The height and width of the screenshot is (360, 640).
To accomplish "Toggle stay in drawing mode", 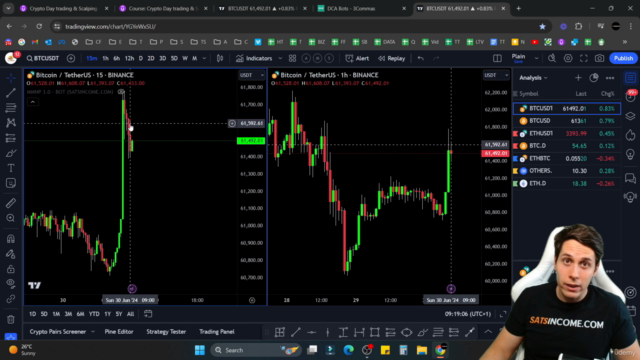I will (11, 254).
